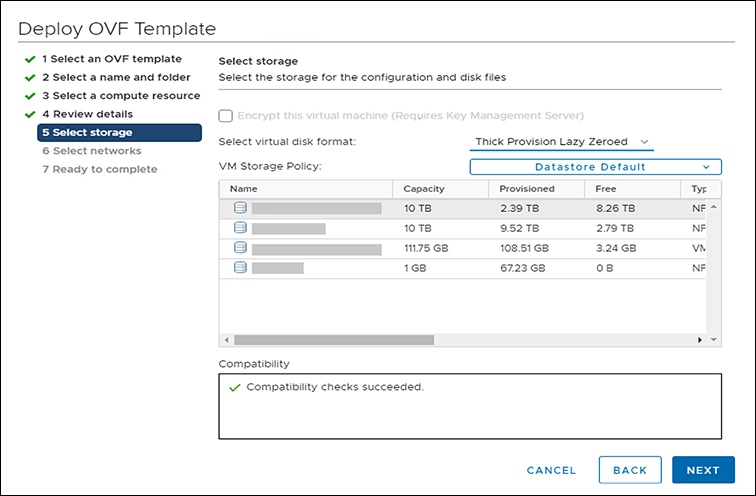
Task: Go to step 3 Select a compute resource
Action: coord(121,95)
